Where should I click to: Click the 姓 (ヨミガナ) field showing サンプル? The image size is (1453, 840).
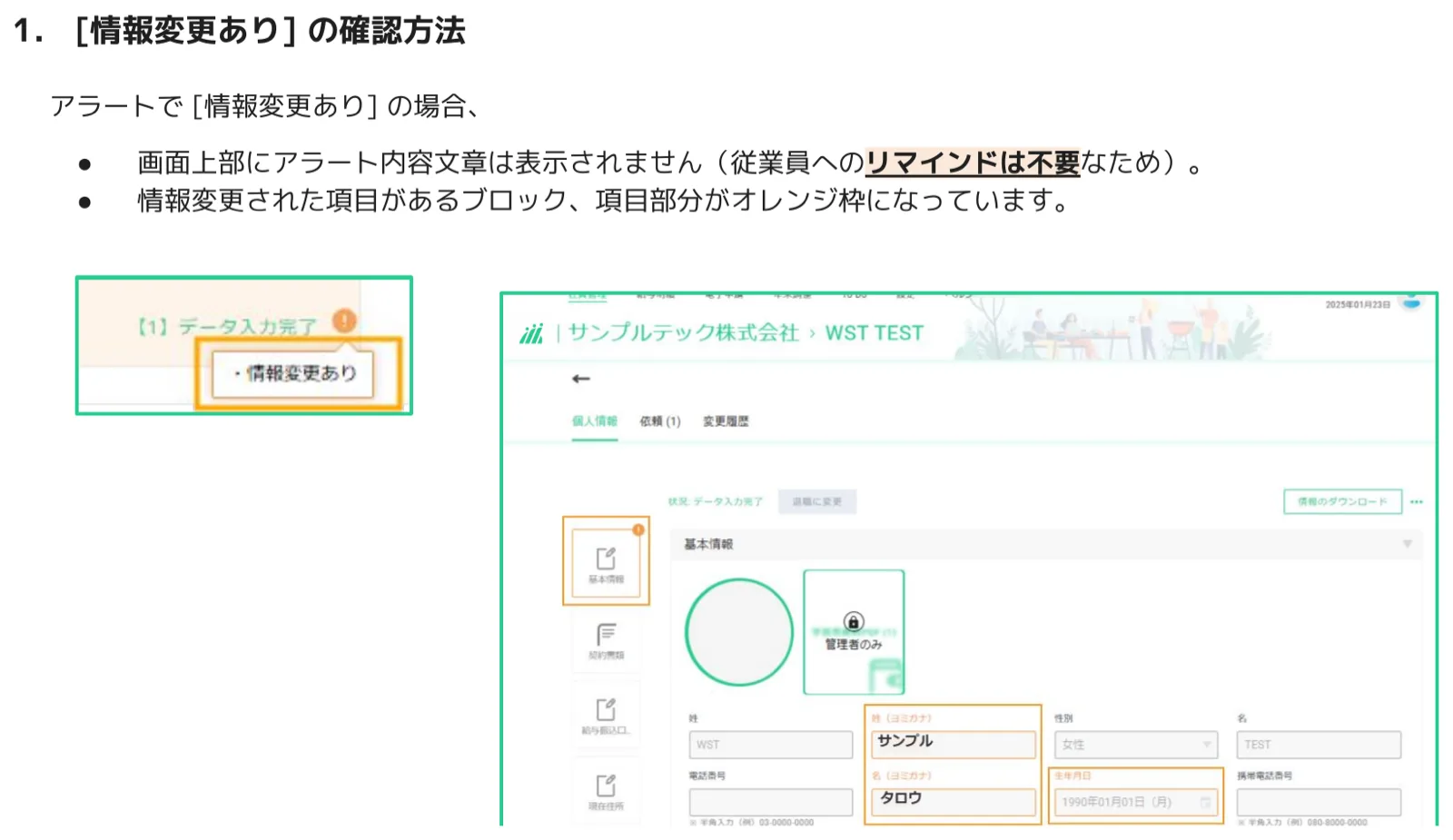[954, 745]
